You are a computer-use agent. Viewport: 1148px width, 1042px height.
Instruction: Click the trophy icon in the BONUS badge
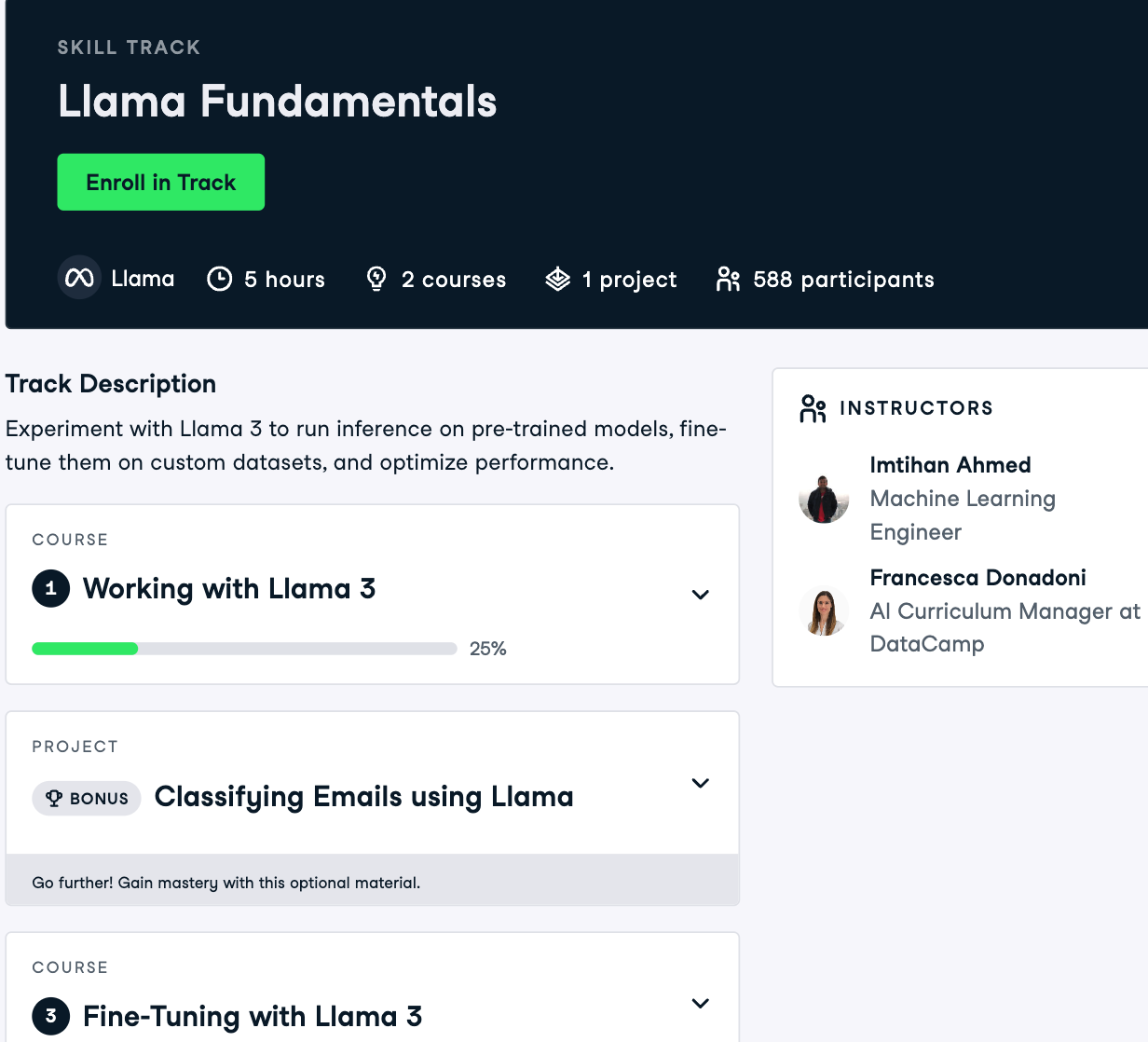click(x=54, y=798)
